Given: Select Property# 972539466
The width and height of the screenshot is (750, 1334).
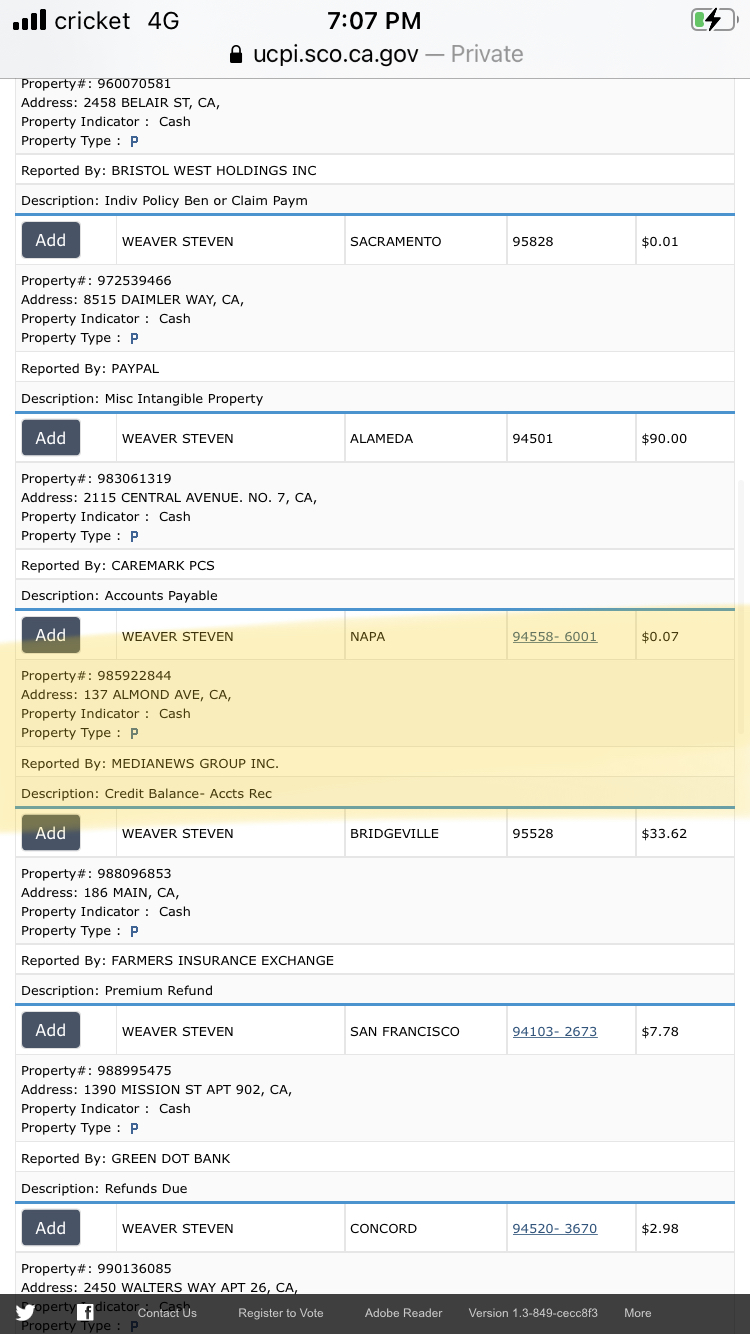Looking at the screenshot, I should [96, 281].
